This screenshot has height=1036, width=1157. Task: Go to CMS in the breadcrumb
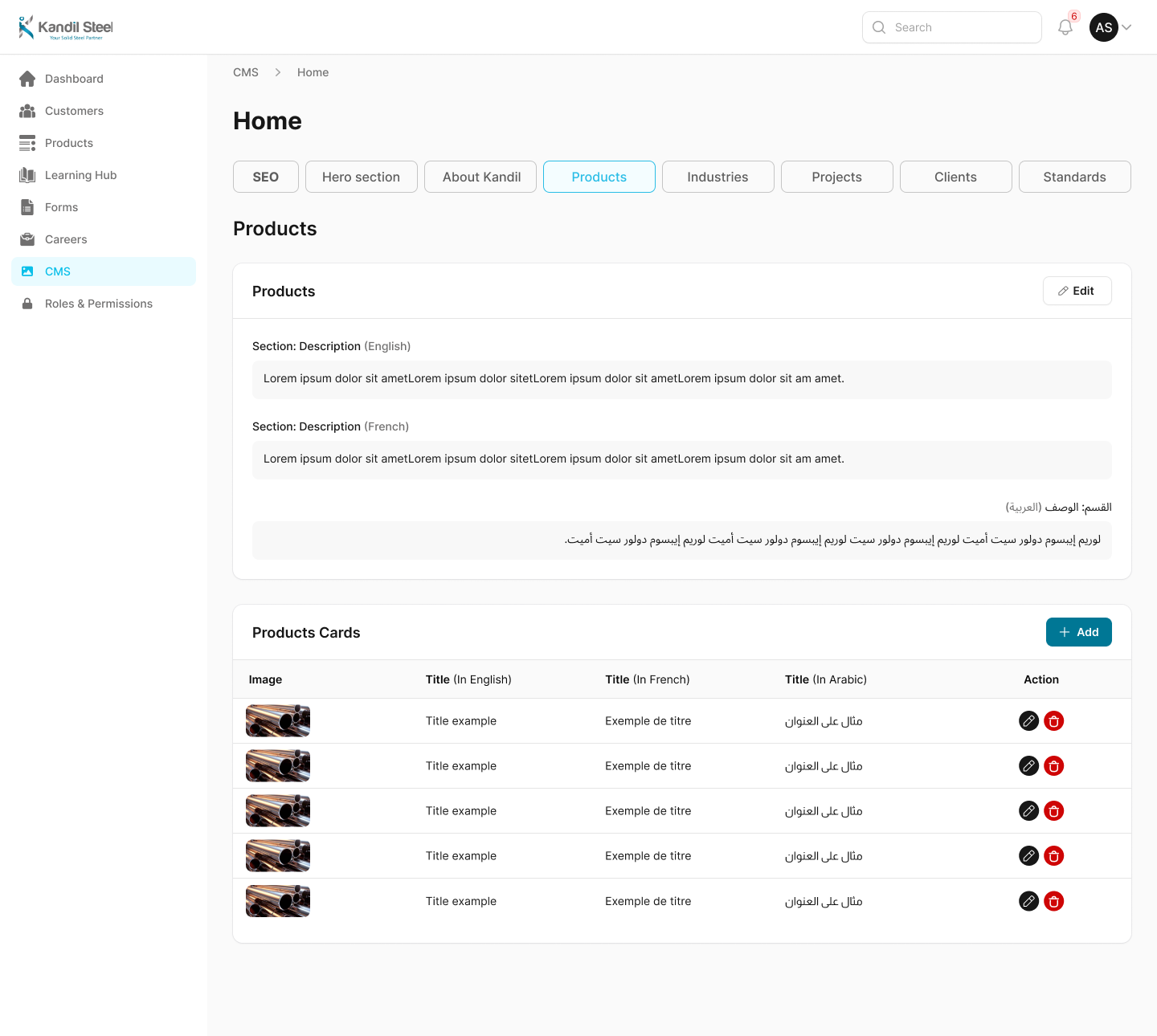[246, 72]
